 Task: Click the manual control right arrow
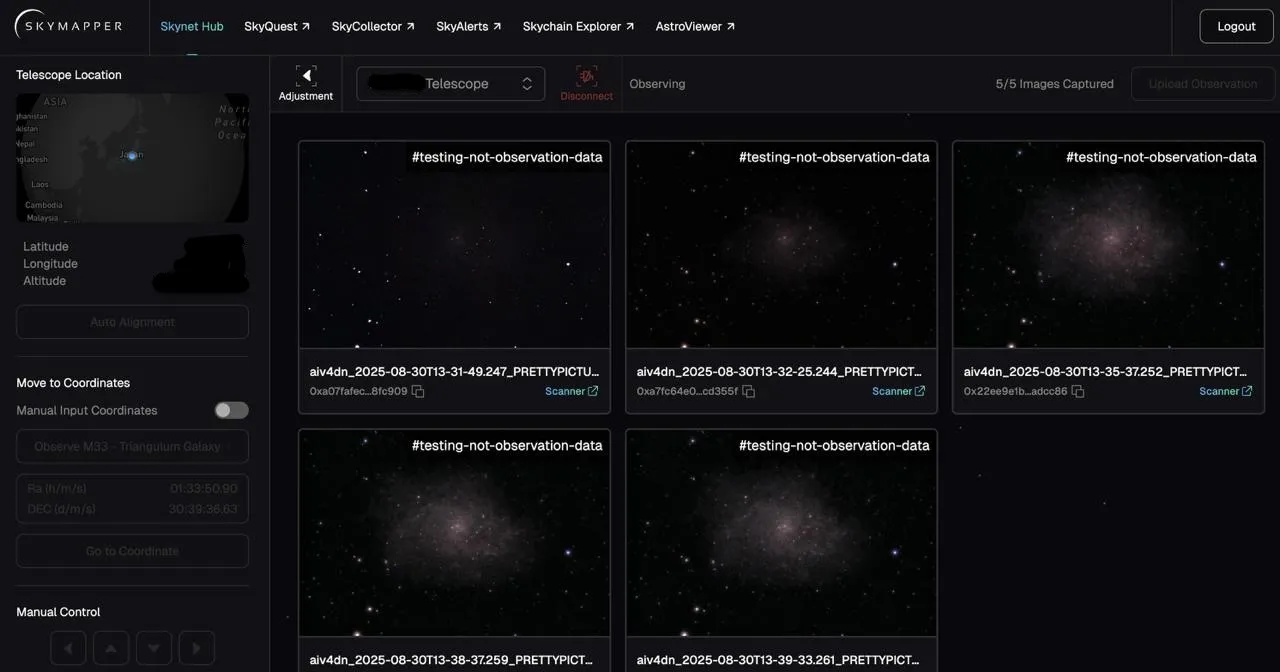click(197, 648)
